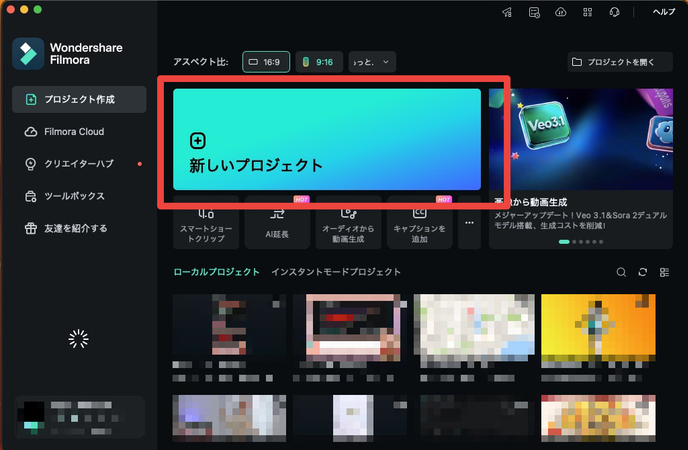The image size is (688, 450).
Task: Open the yellow-orange project thumbnail
Action: point(598,328)
